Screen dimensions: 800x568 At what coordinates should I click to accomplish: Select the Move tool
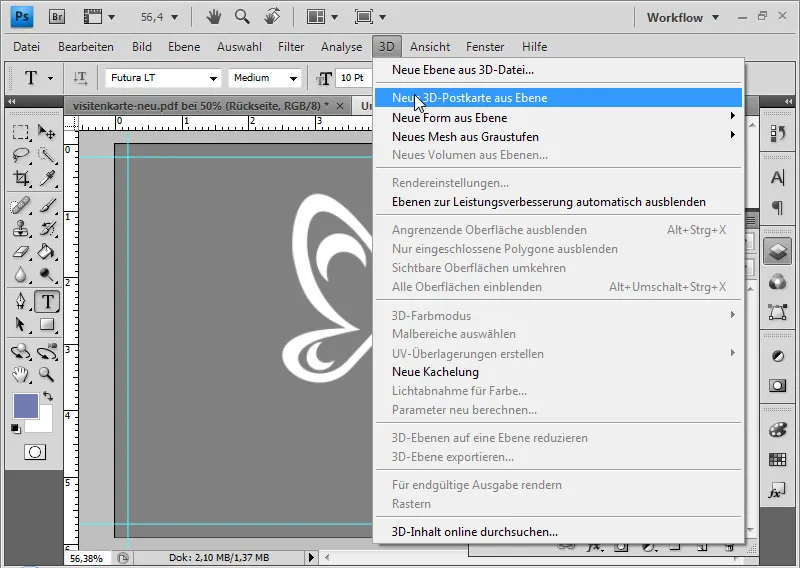(46, 133)
